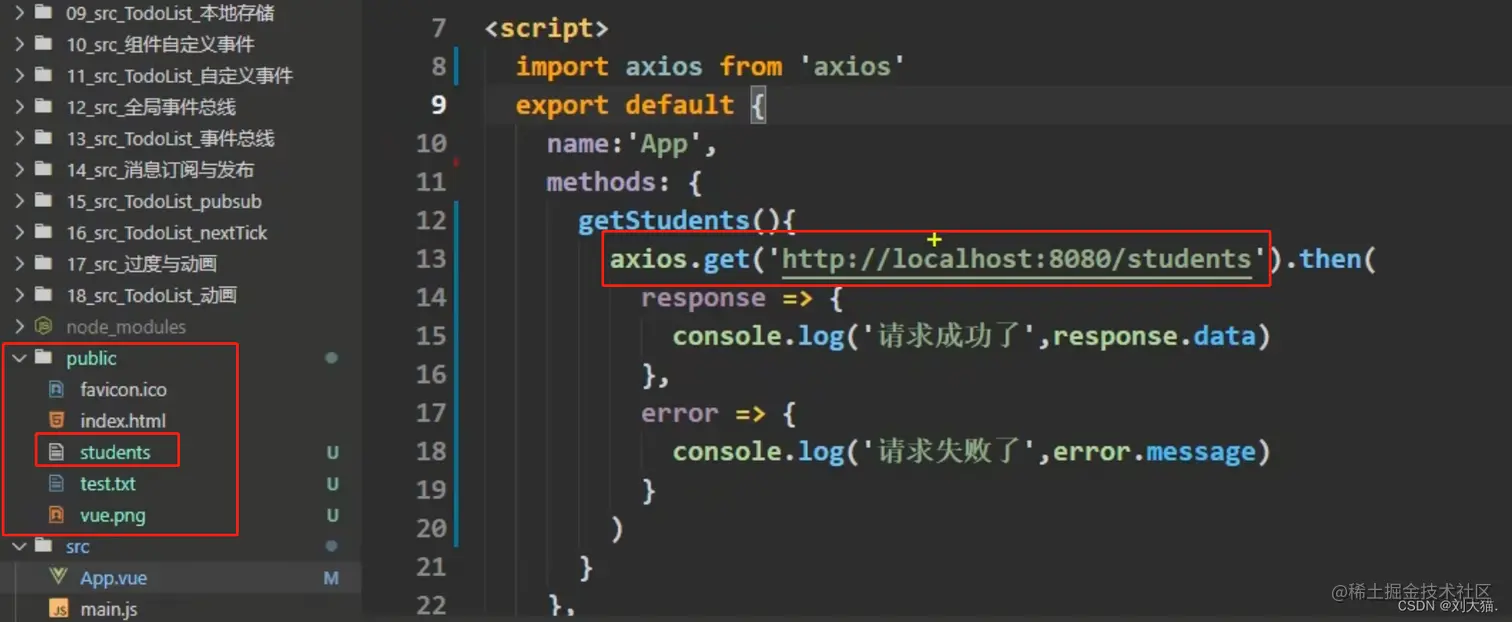
Task: Select the node_modules folder name
Action: tap(126, 327)
